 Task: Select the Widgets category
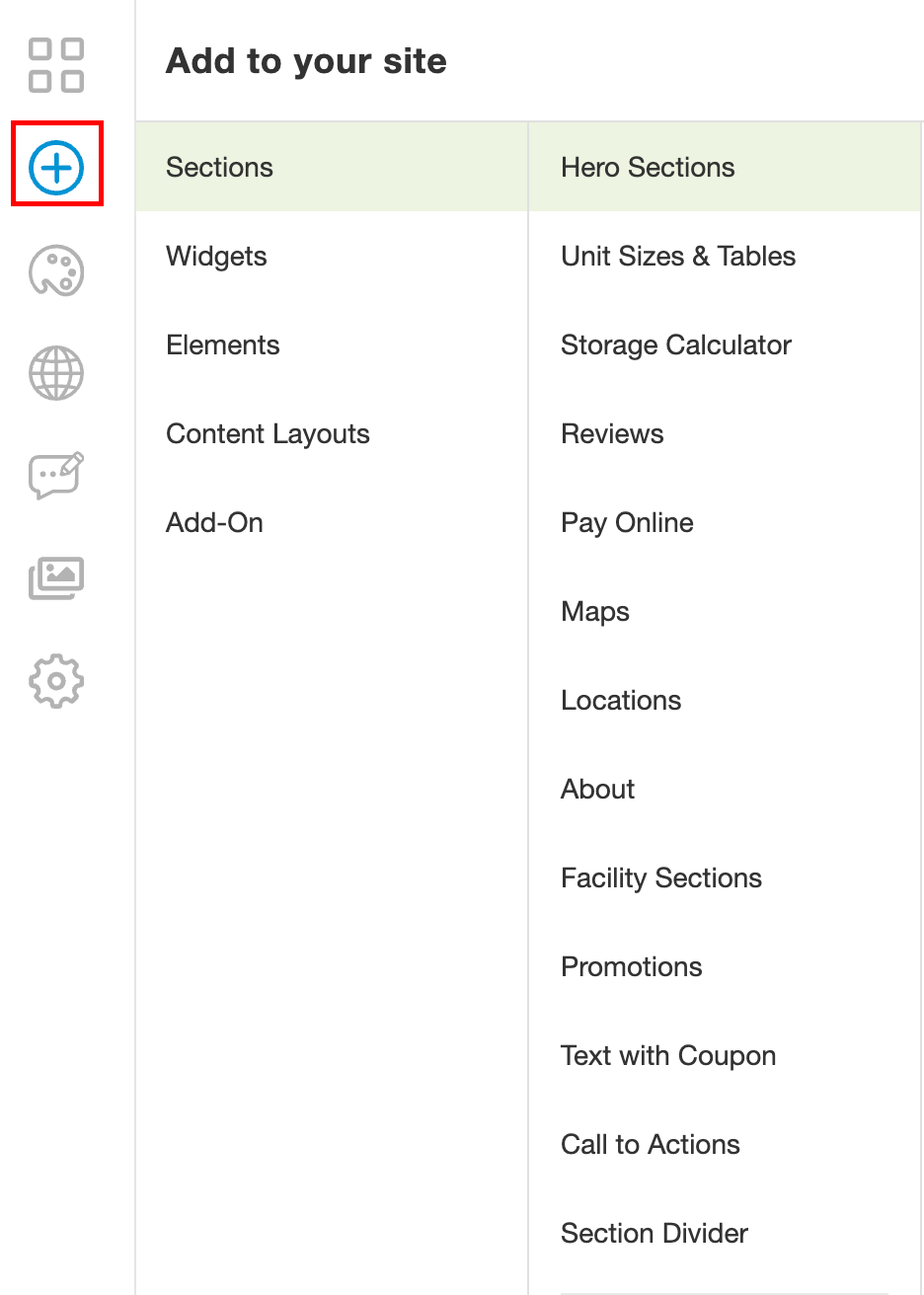[x=217, y=257]
